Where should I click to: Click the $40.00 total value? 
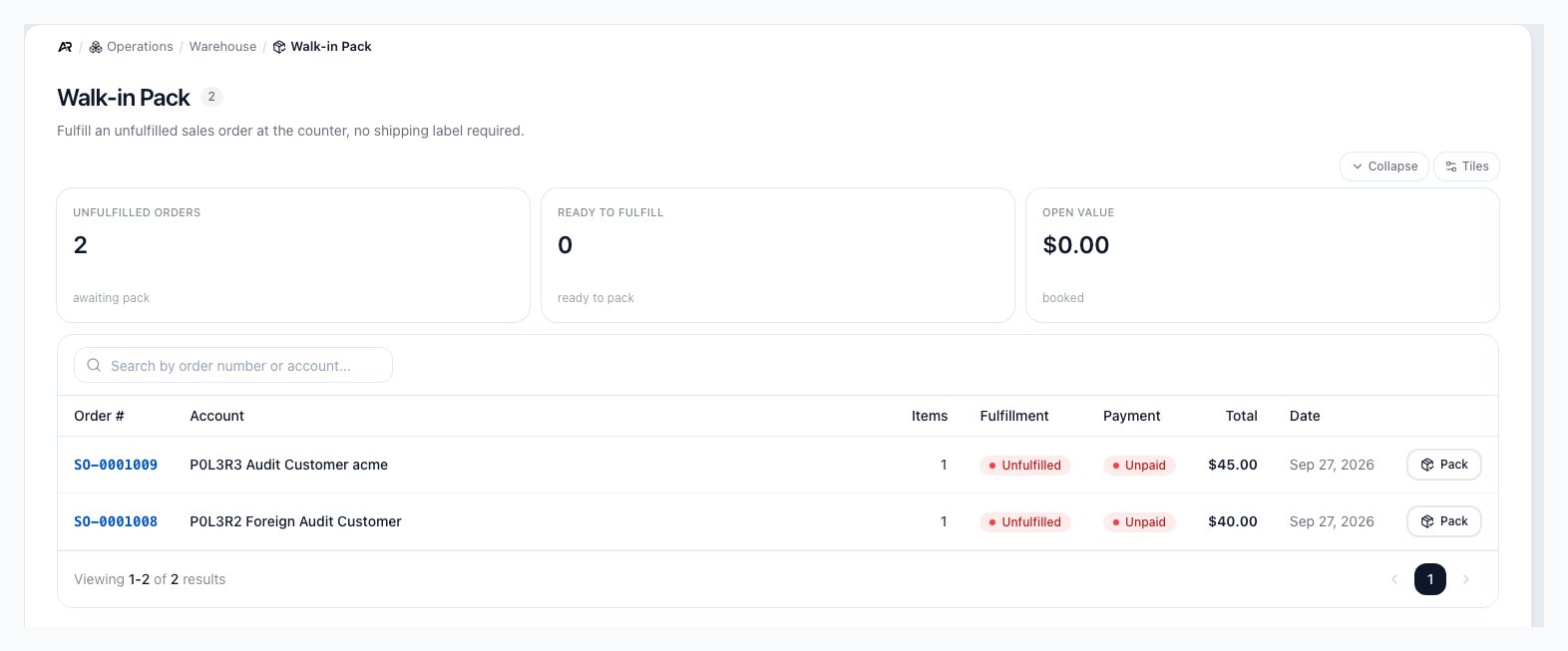pos(1233,521)
